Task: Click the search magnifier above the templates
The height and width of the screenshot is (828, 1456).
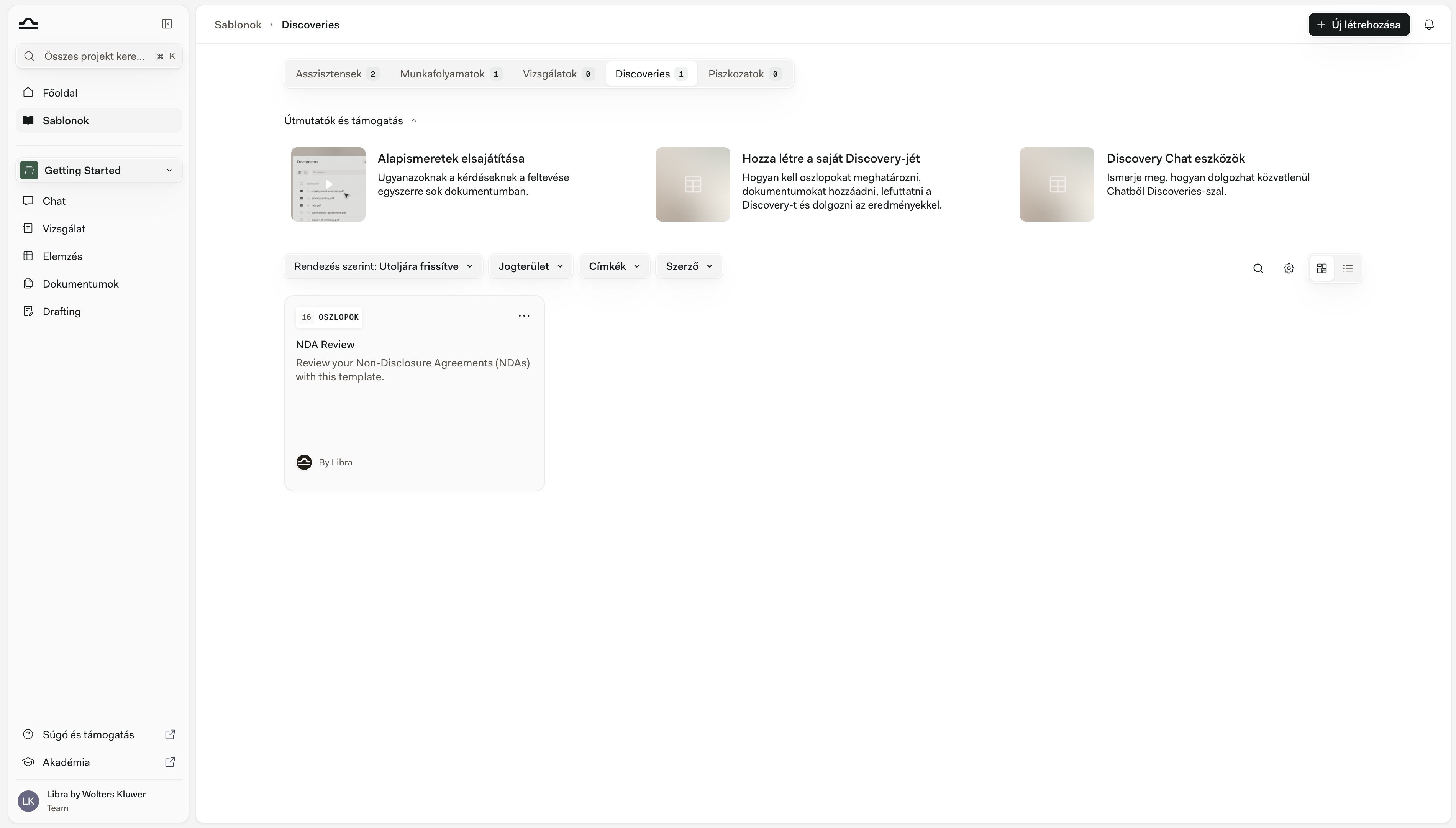Action: click(x=1258, y=268)
